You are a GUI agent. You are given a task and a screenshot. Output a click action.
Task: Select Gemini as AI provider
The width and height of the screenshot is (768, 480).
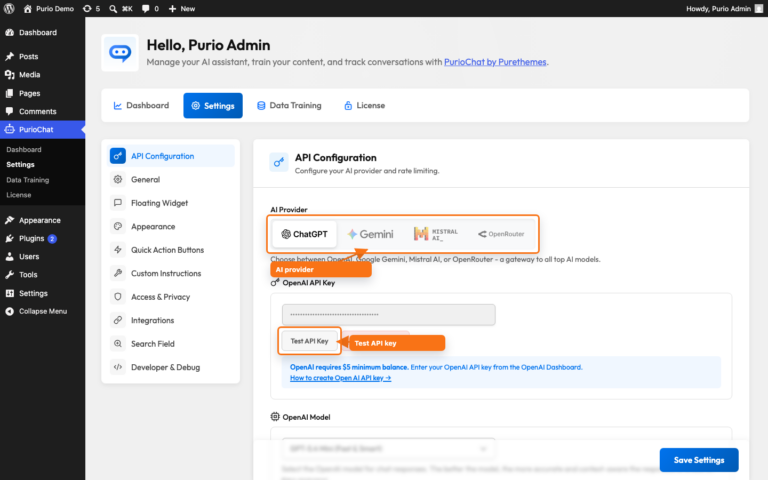[370, 234]
